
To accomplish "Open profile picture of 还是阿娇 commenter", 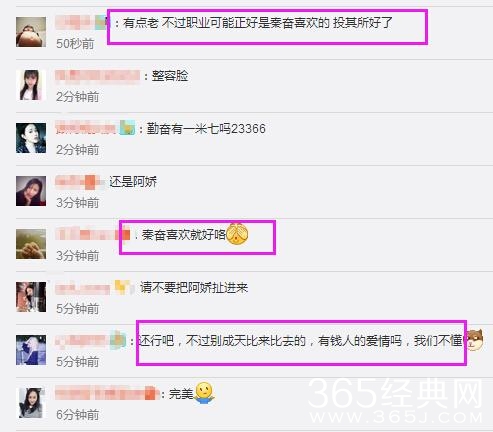I will (31, 191).
